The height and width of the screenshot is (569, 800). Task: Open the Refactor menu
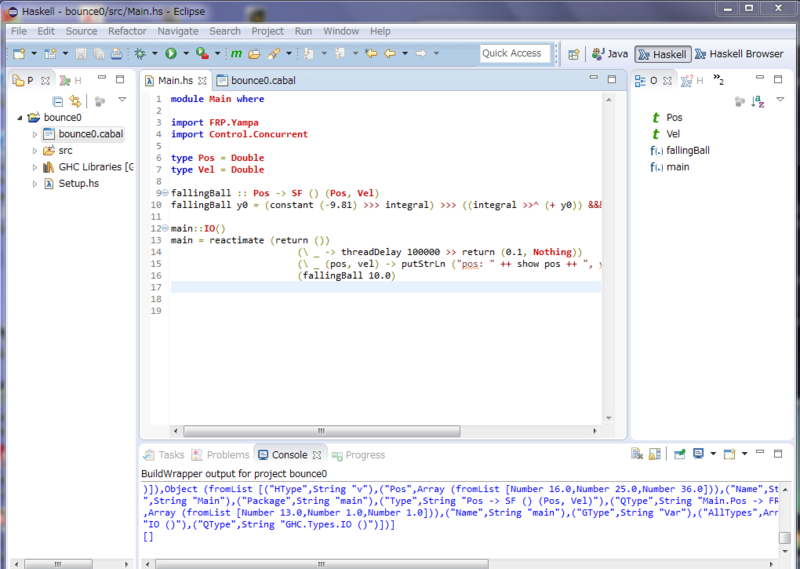127,31
